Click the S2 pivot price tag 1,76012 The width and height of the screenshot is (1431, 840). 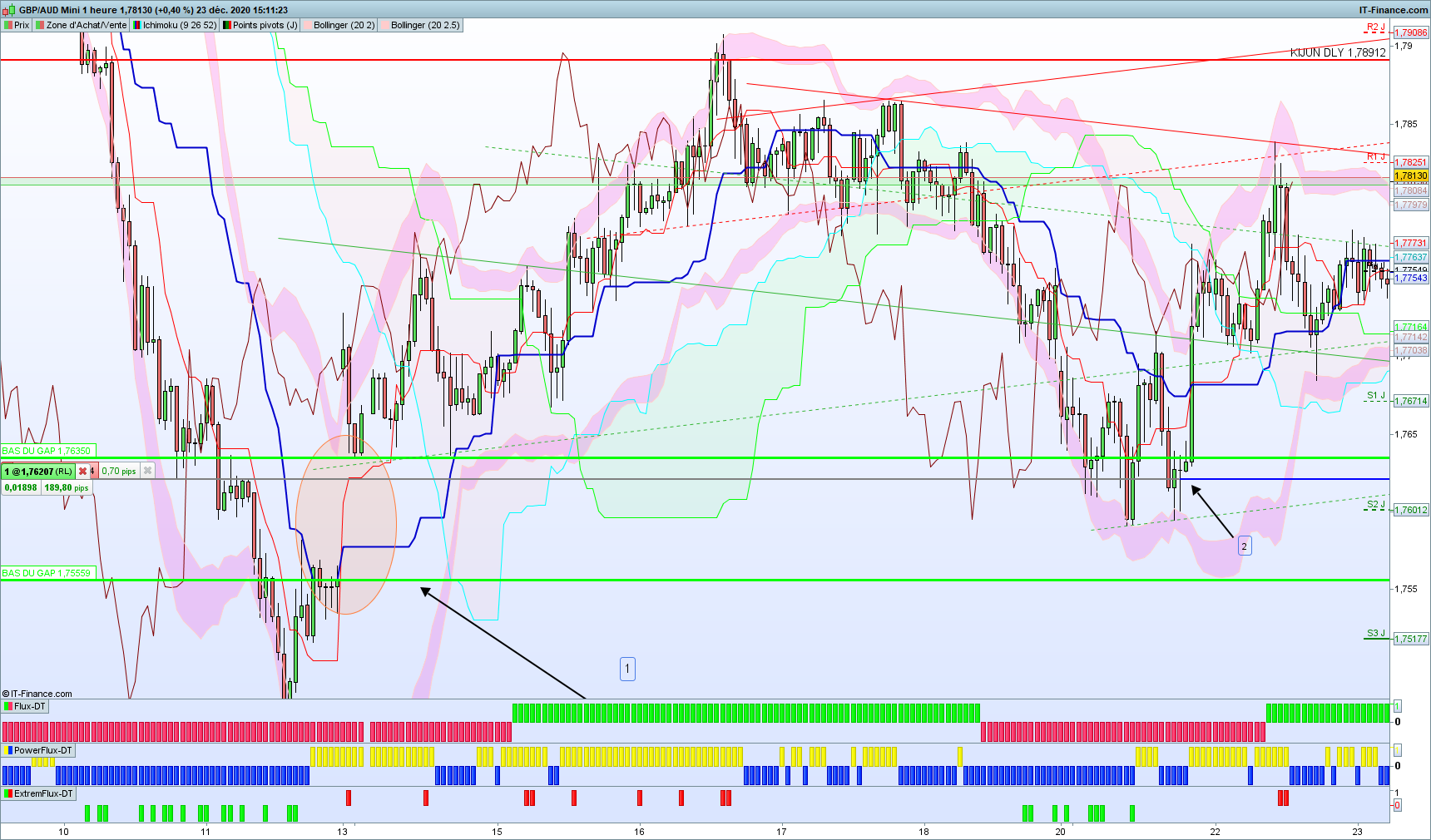[x=1411, y=510]
